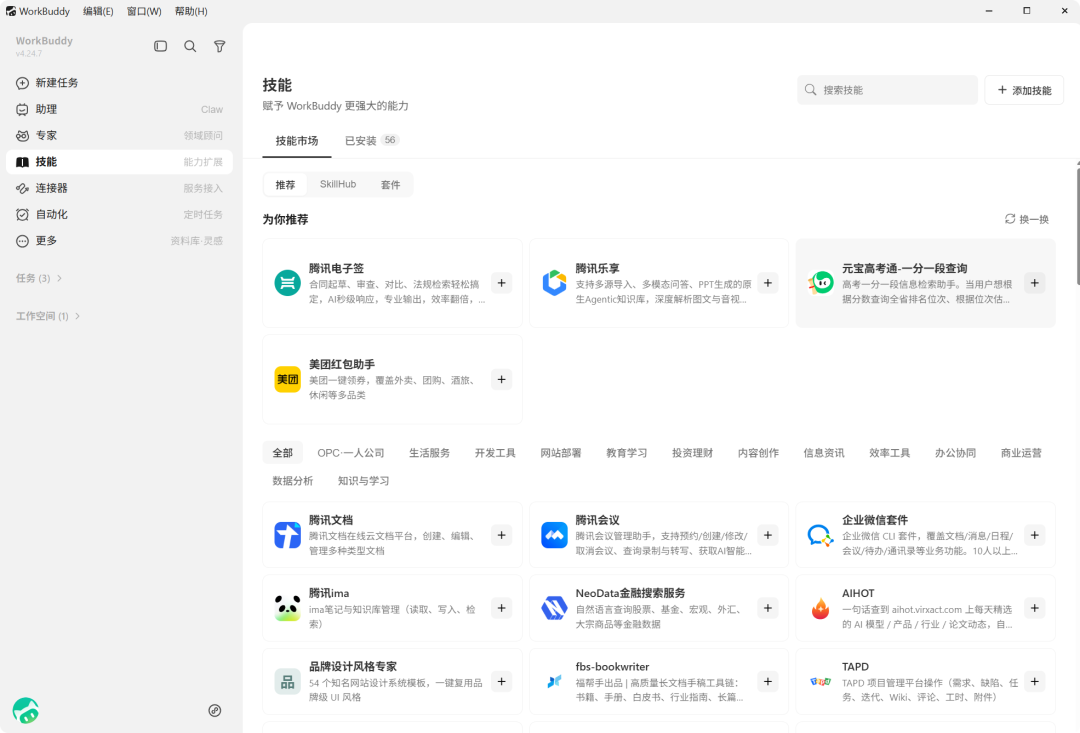Image resolution: width=1080 pixels, height=733 pixels.
Task: Add the 腾讯会议 skill with plus icon
Action: 768,535
